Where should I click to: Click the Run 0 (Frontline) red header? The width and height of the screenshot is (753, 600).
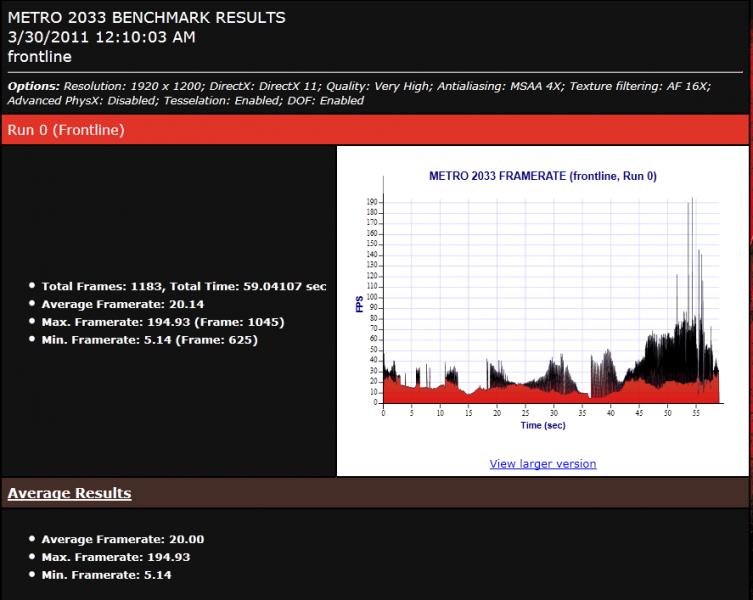tap(375, 130)
